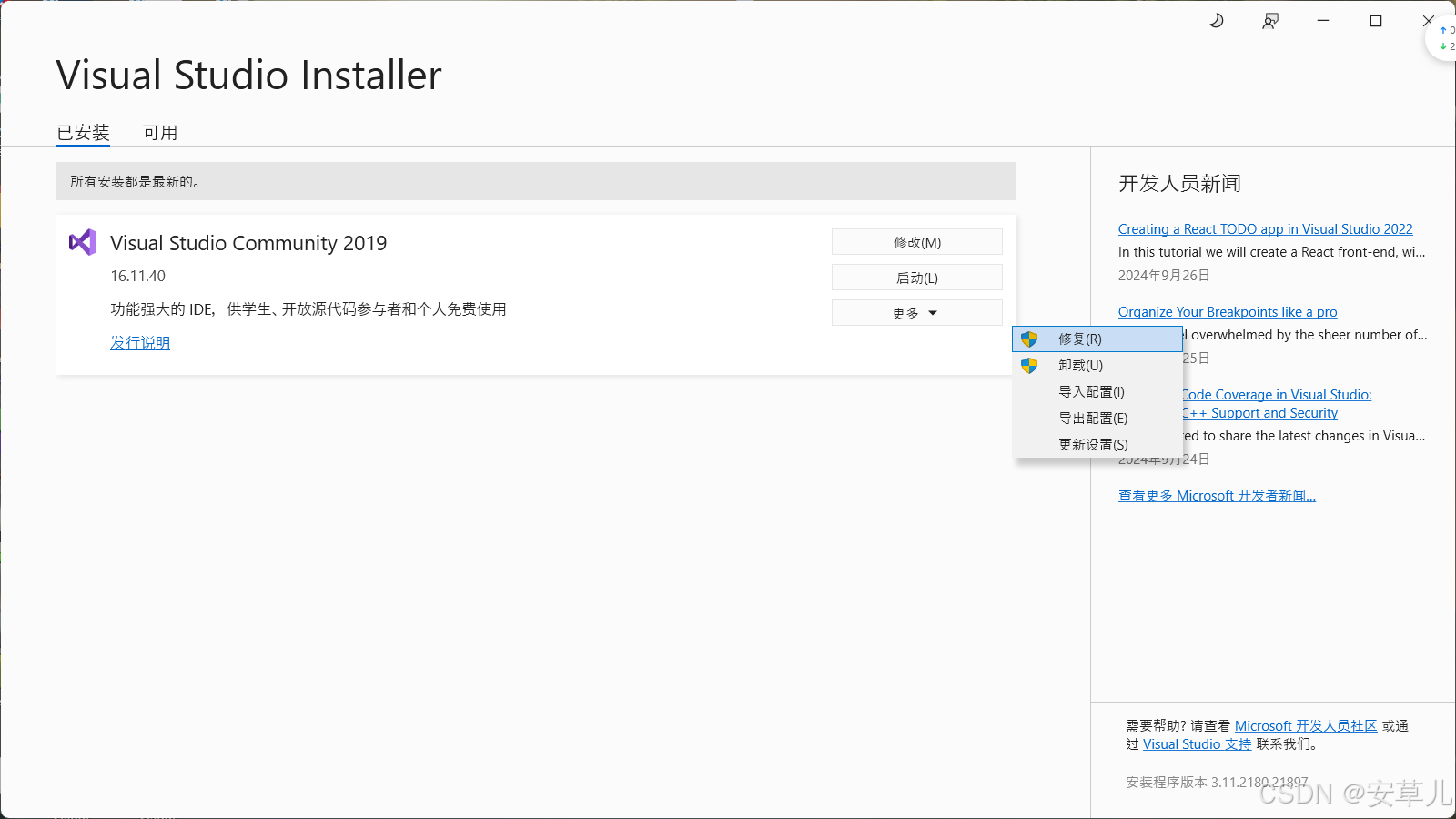
Task: Choose 导出配置(E) from the menu
Action: [1092, 418]
